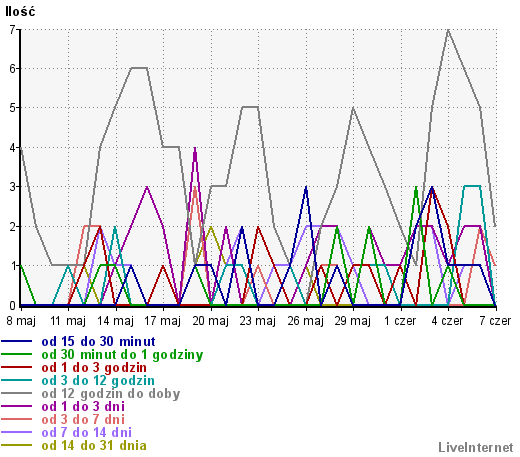Screen dimensions: 520x457
Task: Click the 'od 1 do 3 dni' legend label
Action: [83, 407]
